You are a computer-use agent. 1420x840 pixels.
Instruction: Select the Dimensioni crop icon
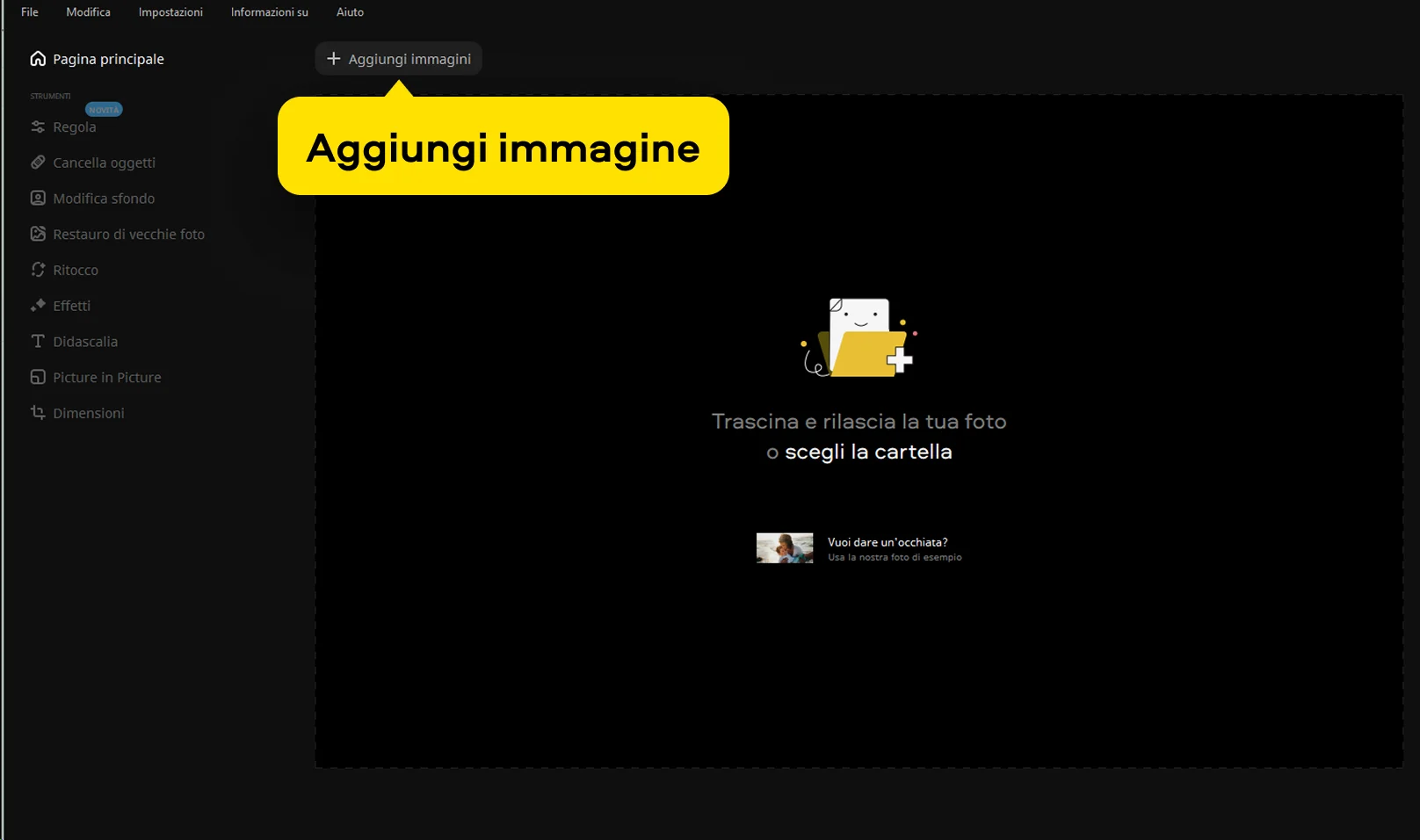tap(38, 412)
